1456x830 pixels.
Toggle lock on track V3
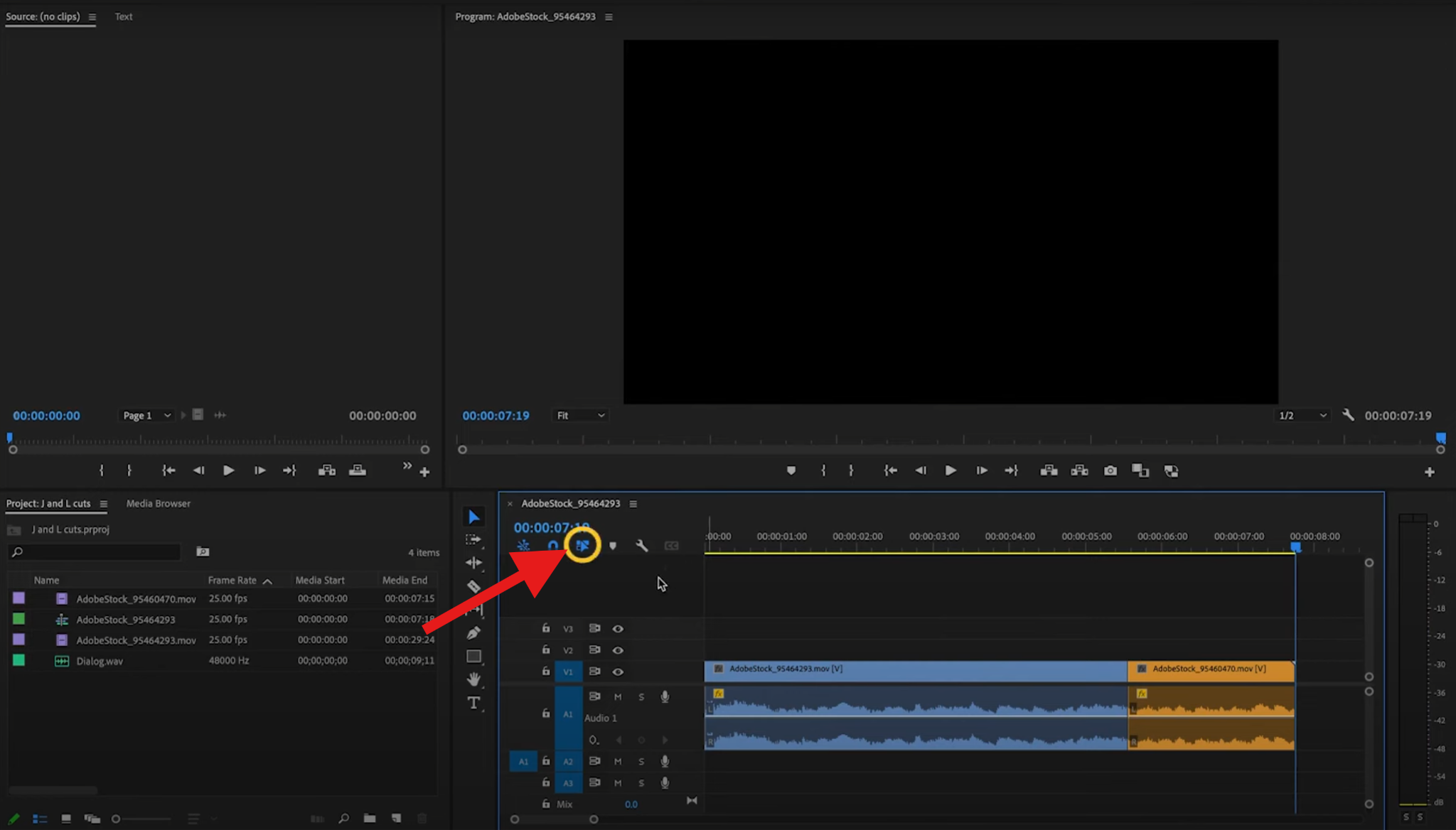coord(545,628)
